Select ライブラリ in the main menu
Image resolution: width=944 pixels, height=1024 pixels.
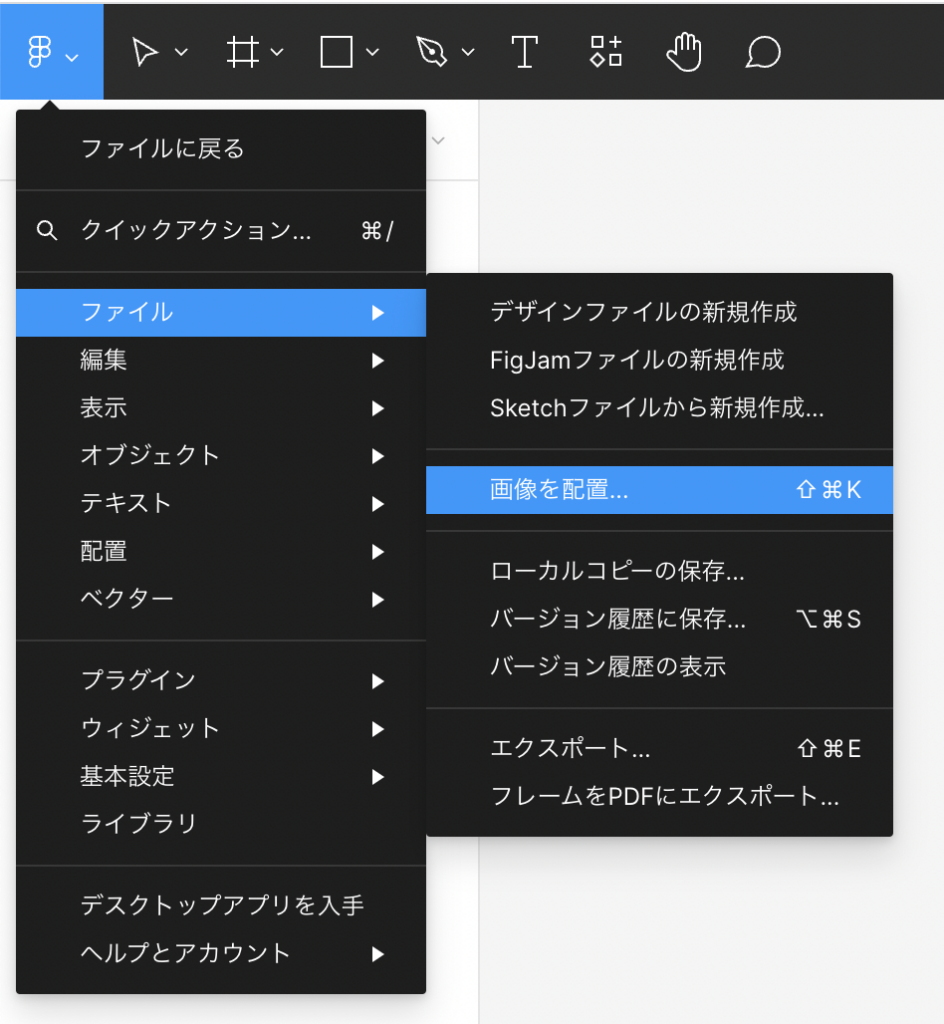(139, 824)
